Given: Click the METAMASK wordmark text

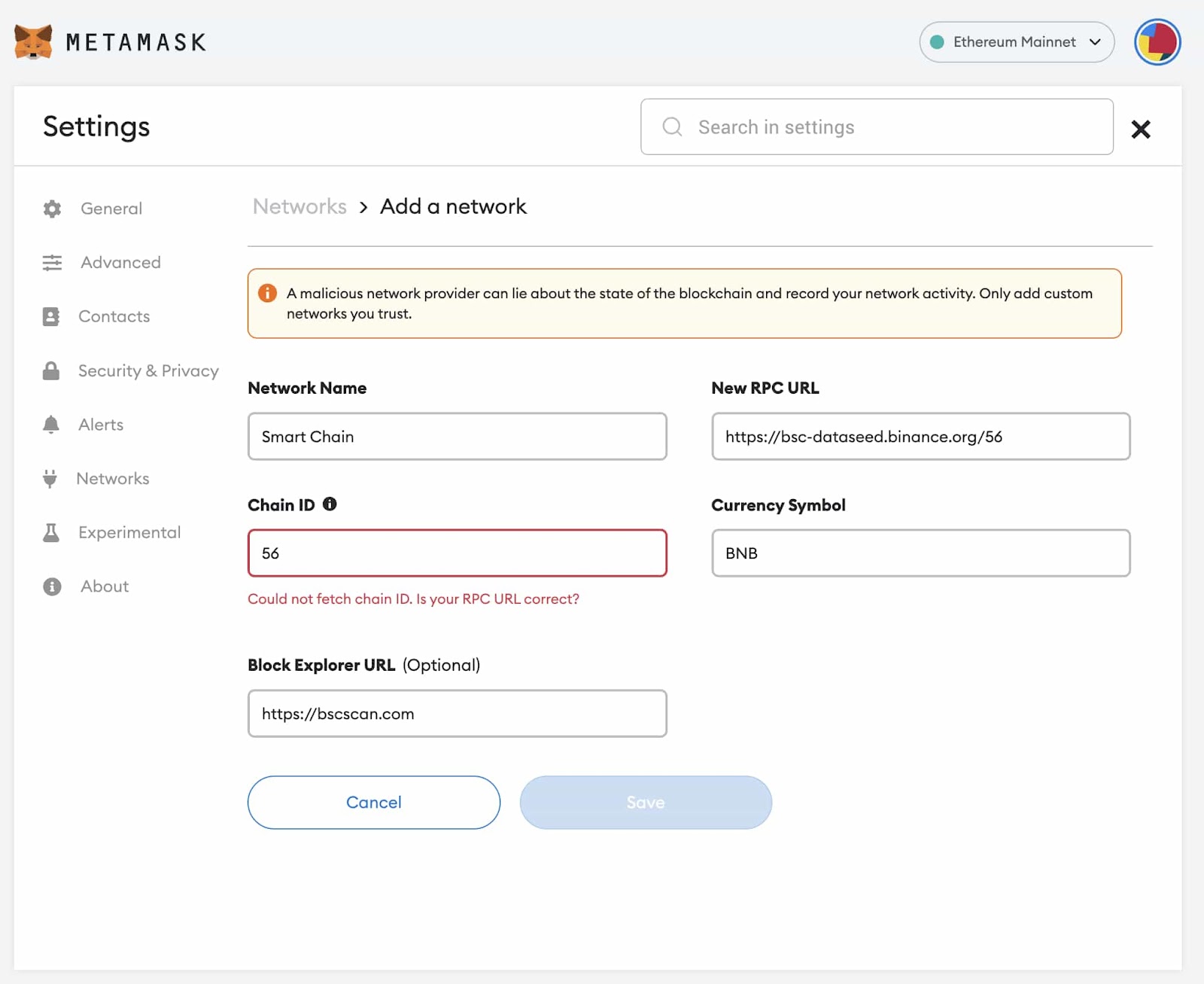Looking at the screenshot, I should pyautogui.click(x=136, y=42).
